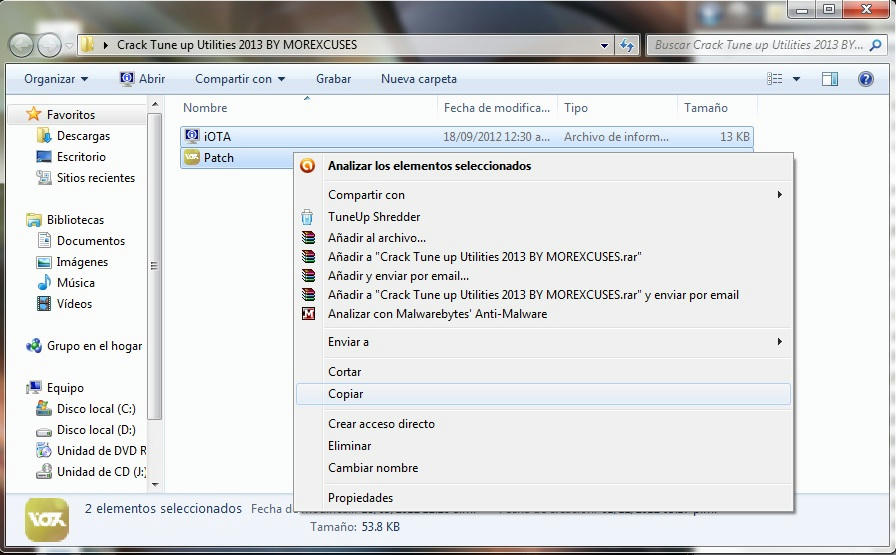Open the help question mark icon
This screenshot has height=555, width=896.
point(866,79)
